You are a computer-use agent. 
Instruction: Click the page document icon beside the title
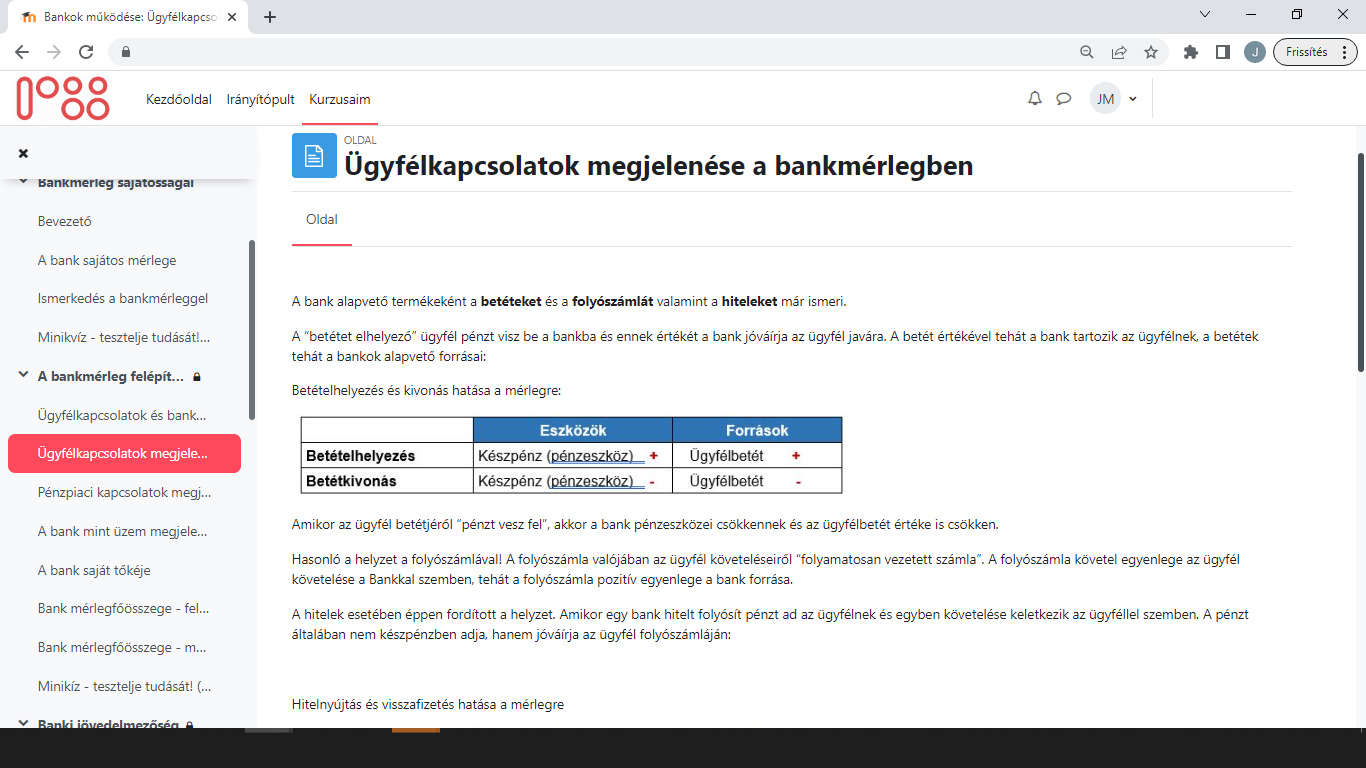(x=314, y=155)
